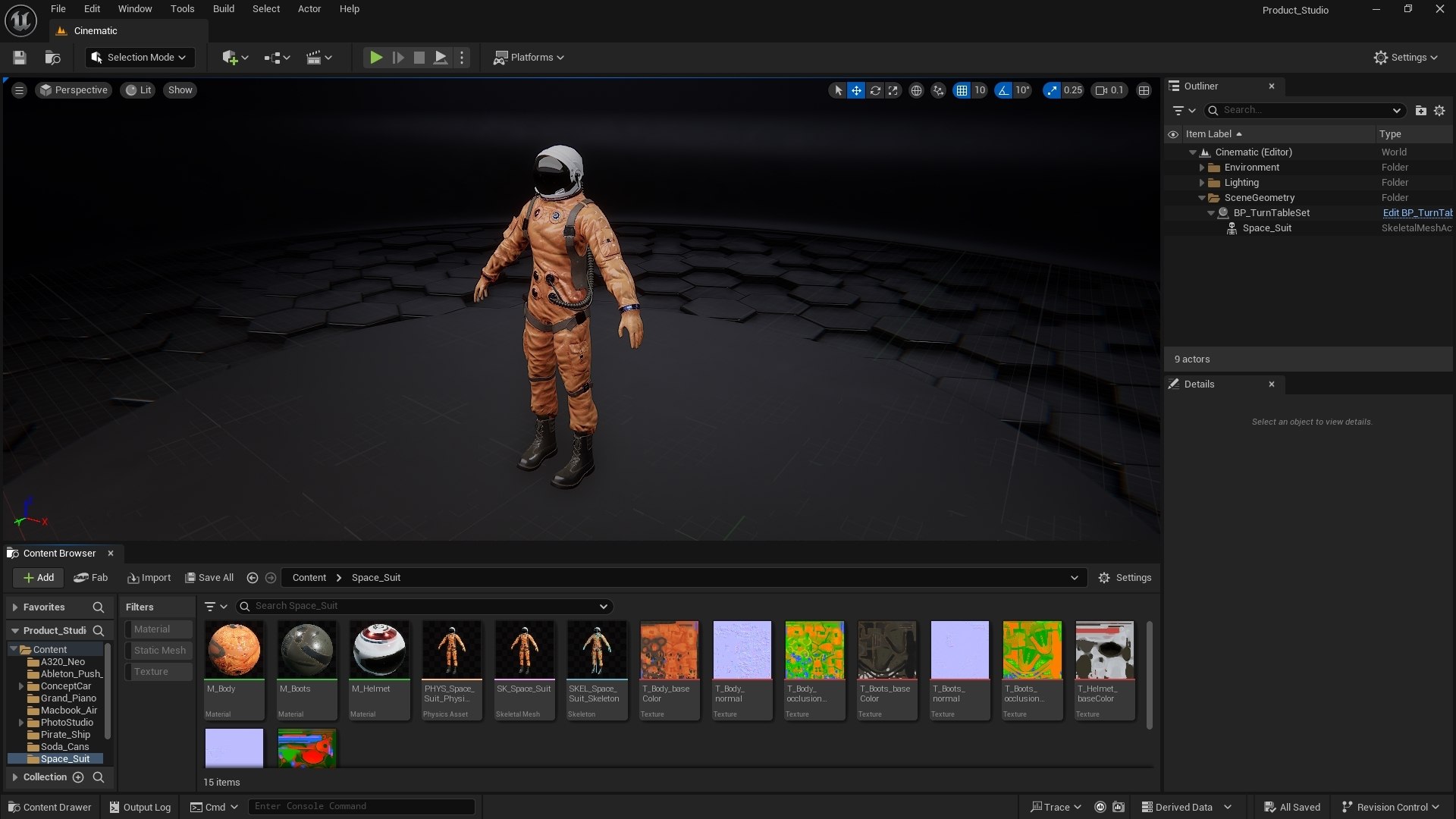1456x819 pixels.
Task: Open the viewport hamburger options menu
Action: click(20, 90)
